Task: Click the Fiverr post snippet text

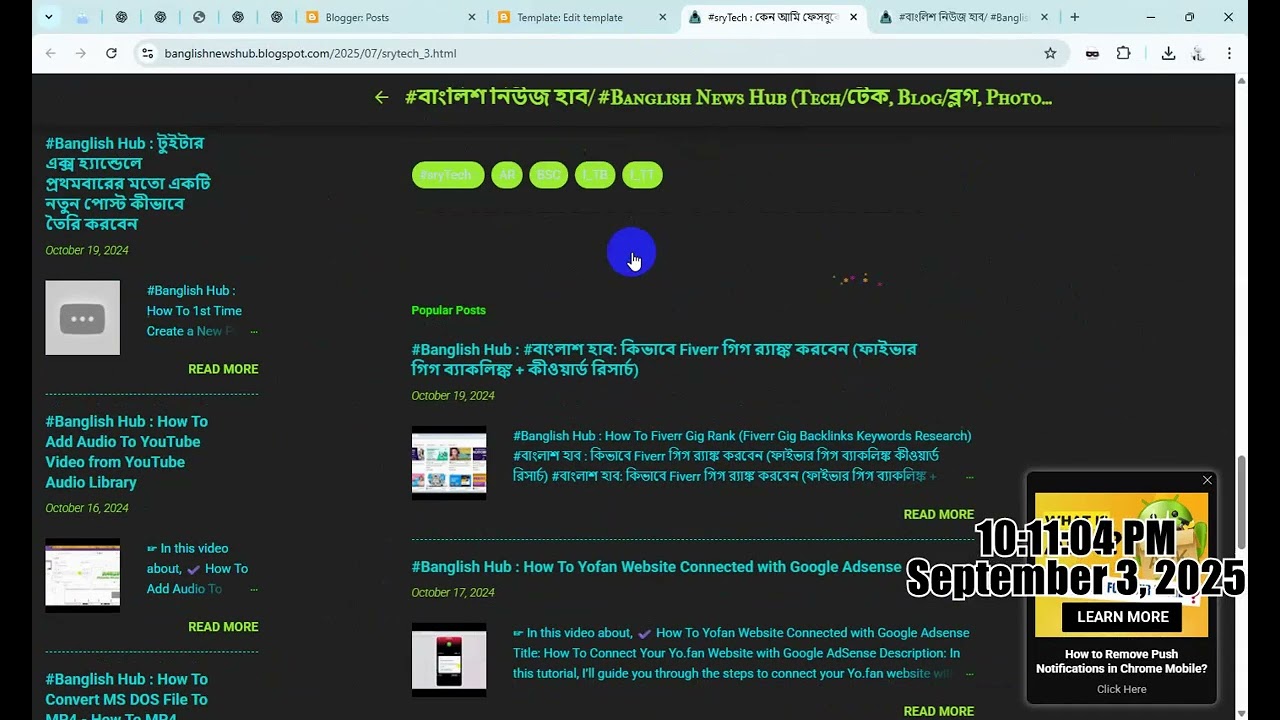Action: (x=742, y=456)
